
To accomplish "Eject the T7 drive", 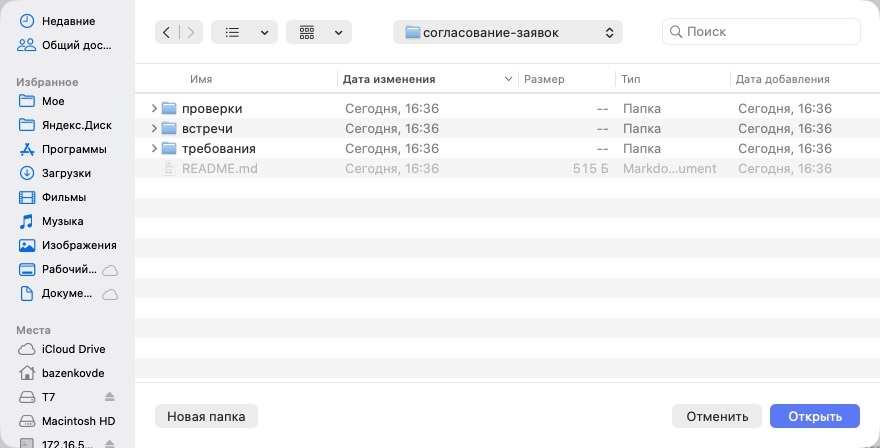I will (x=109, y=397).
